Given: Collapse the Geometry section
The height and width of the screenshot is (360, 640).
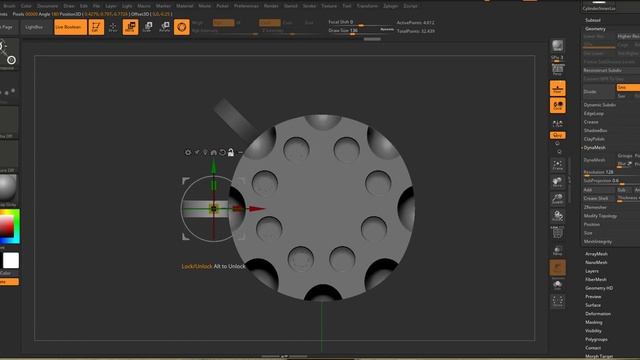Looking at the screenshot, I should click(x=595, y=29).
